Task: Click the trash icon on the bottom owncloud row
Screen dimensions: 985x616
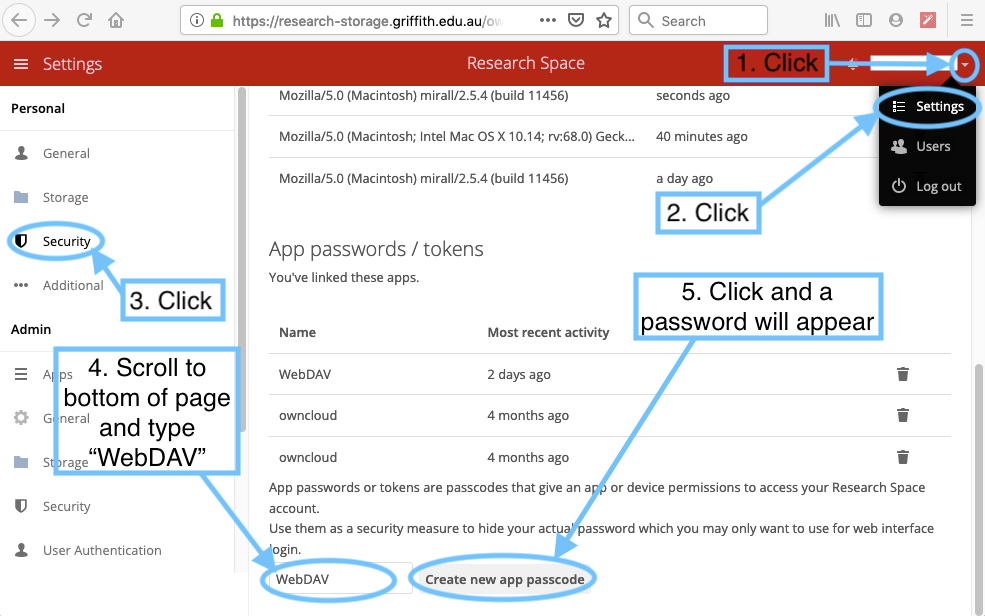Action: click(x=903, y=457)
